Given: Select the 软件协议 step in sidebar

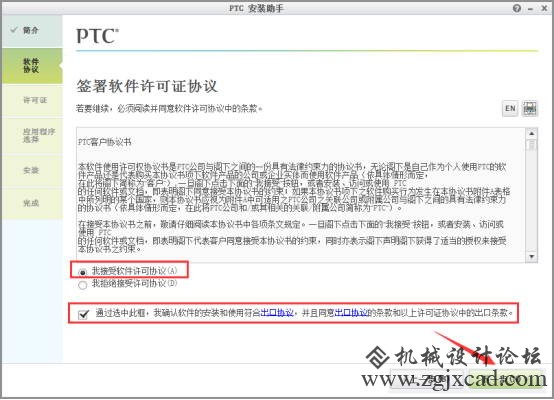Looking at the screenshot, I should pos(32,66).
